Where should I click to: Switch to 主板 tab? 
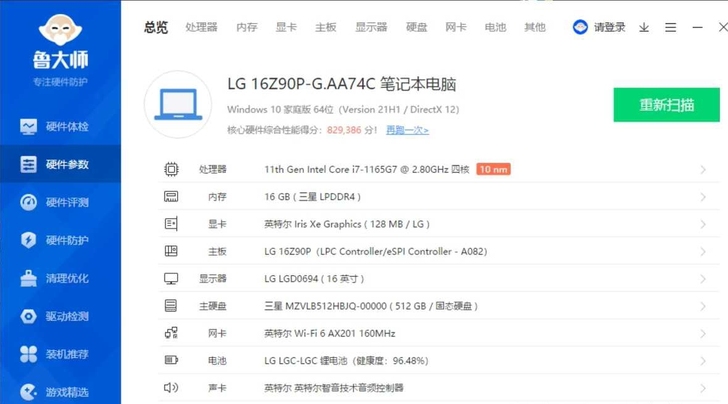325,27
